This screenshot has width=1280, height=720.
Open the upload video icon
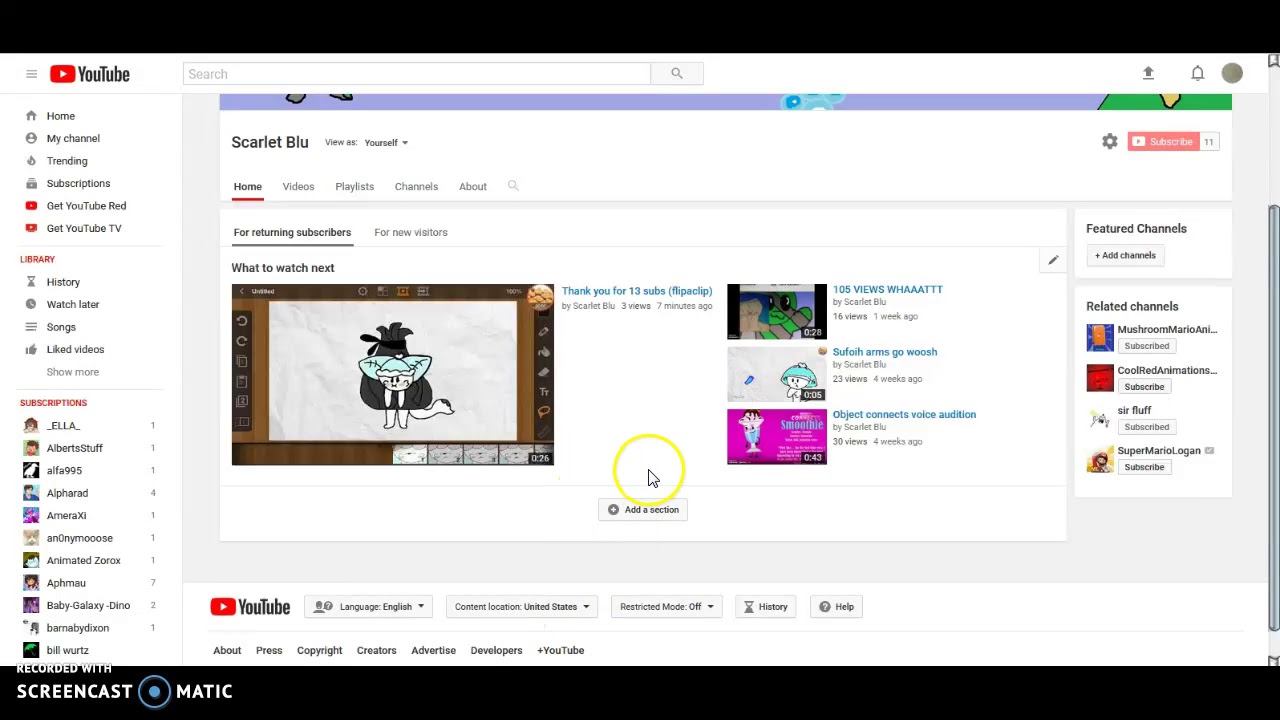coord(1148,73)
